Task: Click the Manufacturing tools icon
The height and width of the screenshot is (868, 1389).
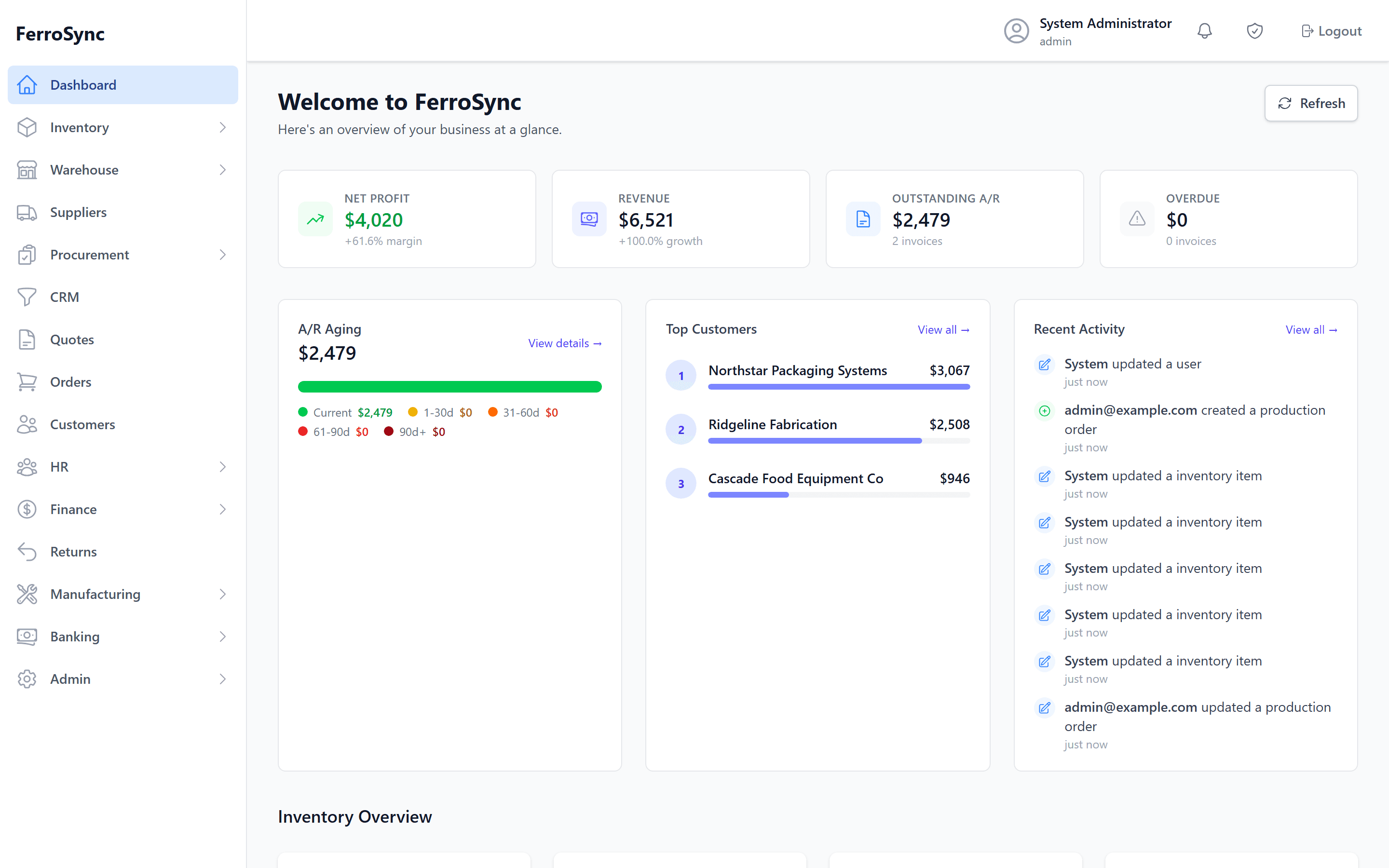Action: pyautogui.click(x=27, y=595)
